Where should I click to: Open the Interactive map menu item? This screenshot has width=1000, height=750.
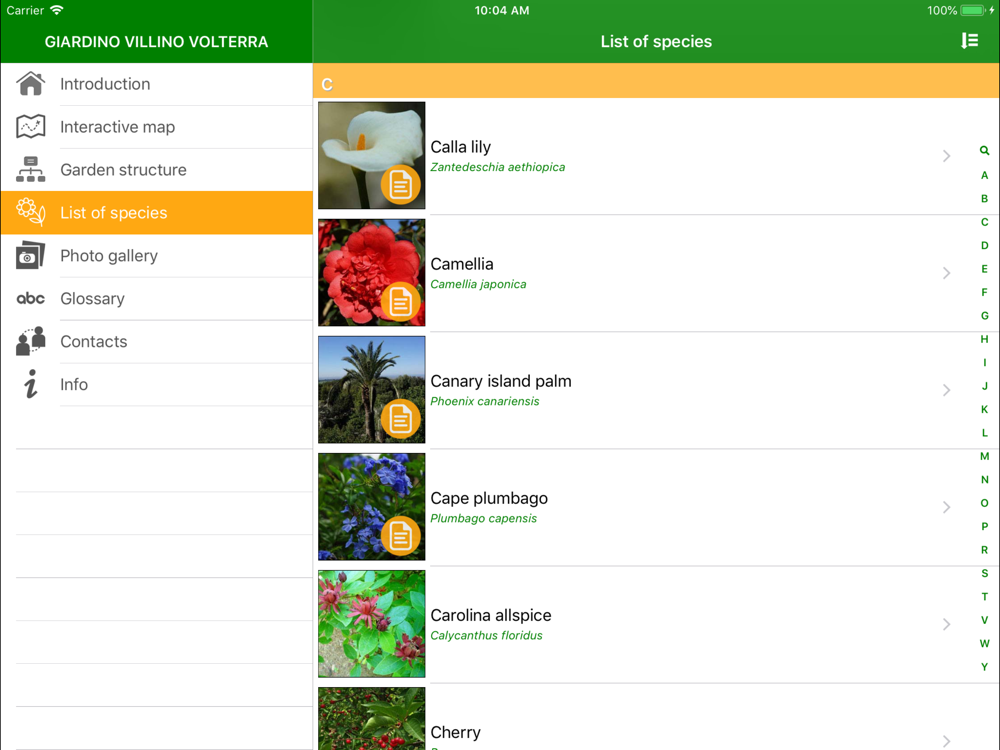(x=157, y=127)
